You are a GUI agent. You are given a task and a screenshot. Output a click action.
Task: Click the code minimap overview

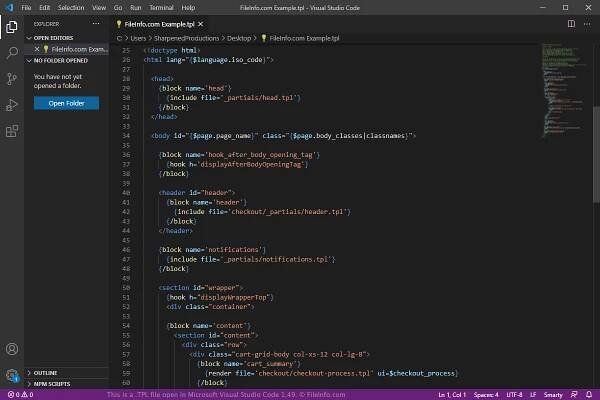(x=565, y=89)
